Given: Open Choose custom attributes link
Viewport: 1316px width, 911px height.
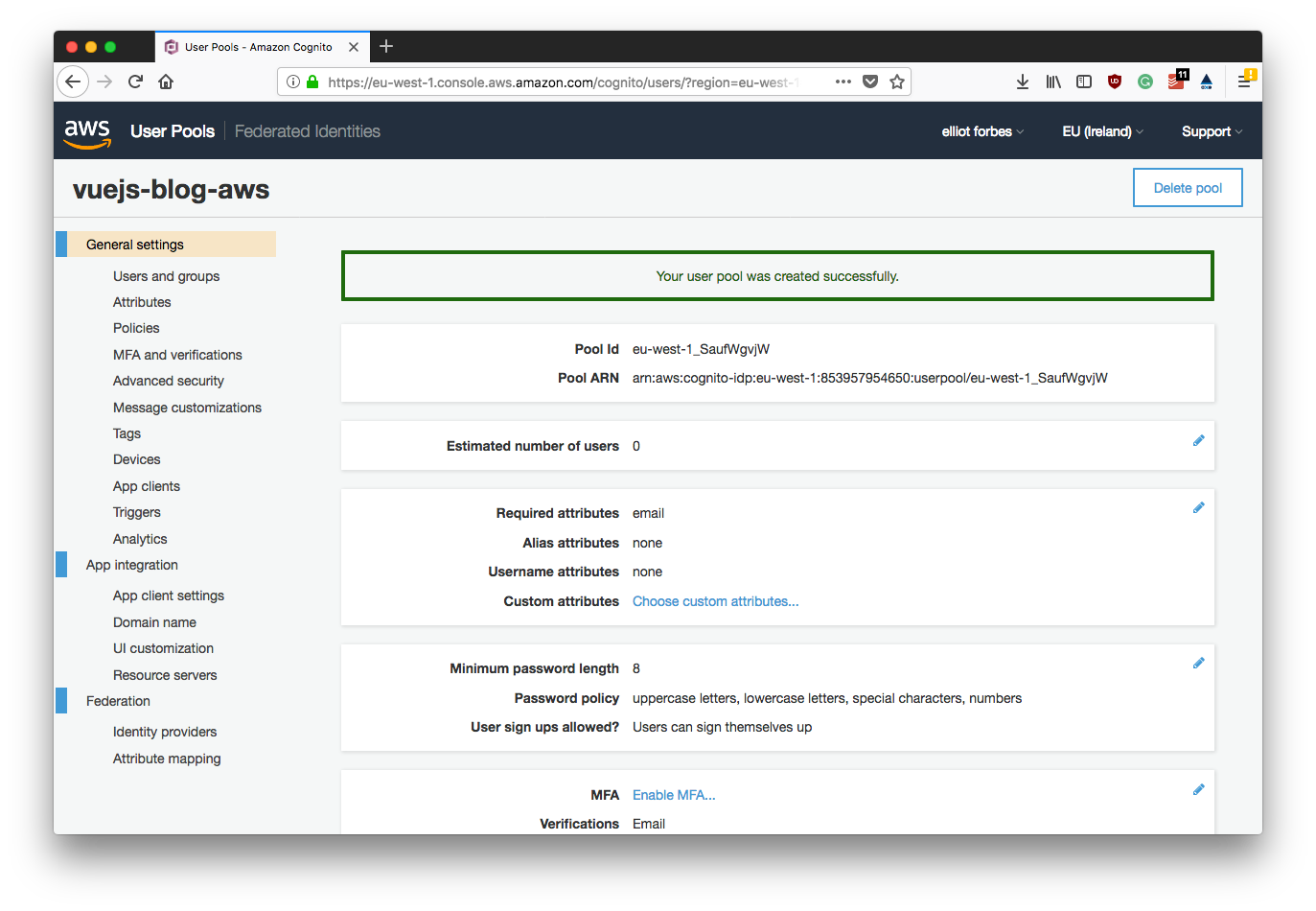Looking at the screenshot, I should 715,601.
